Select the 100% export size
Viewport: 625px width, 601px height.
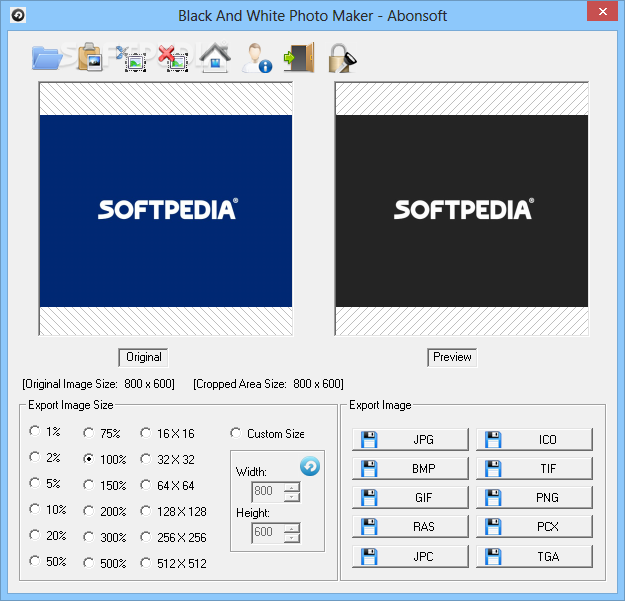(x=105, y=460)
